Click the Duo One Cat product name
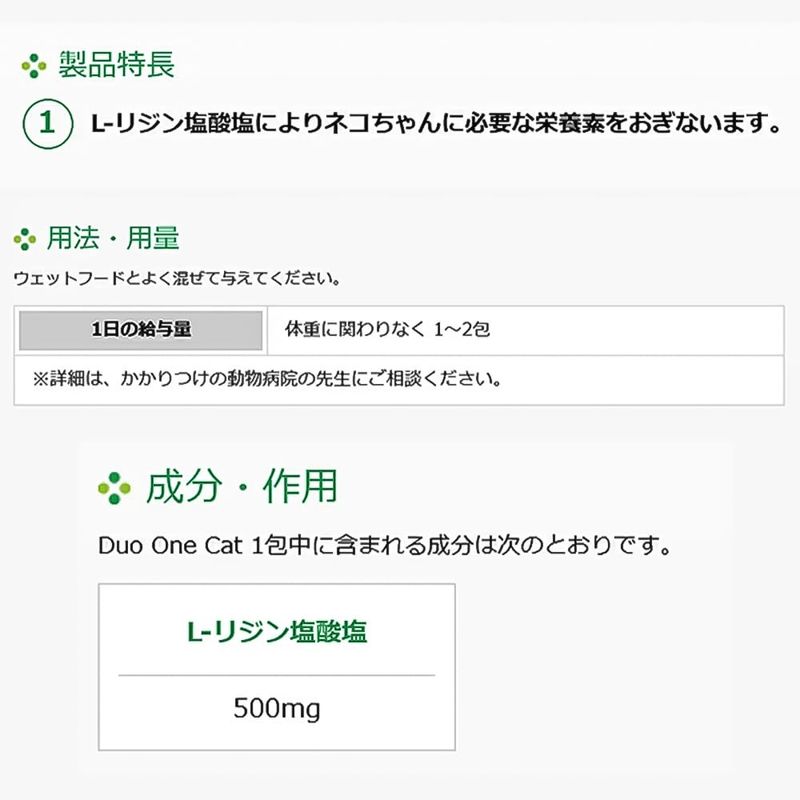Image resolution: width=800 pixels, height=800 pixels. click(x=170, y=545)
